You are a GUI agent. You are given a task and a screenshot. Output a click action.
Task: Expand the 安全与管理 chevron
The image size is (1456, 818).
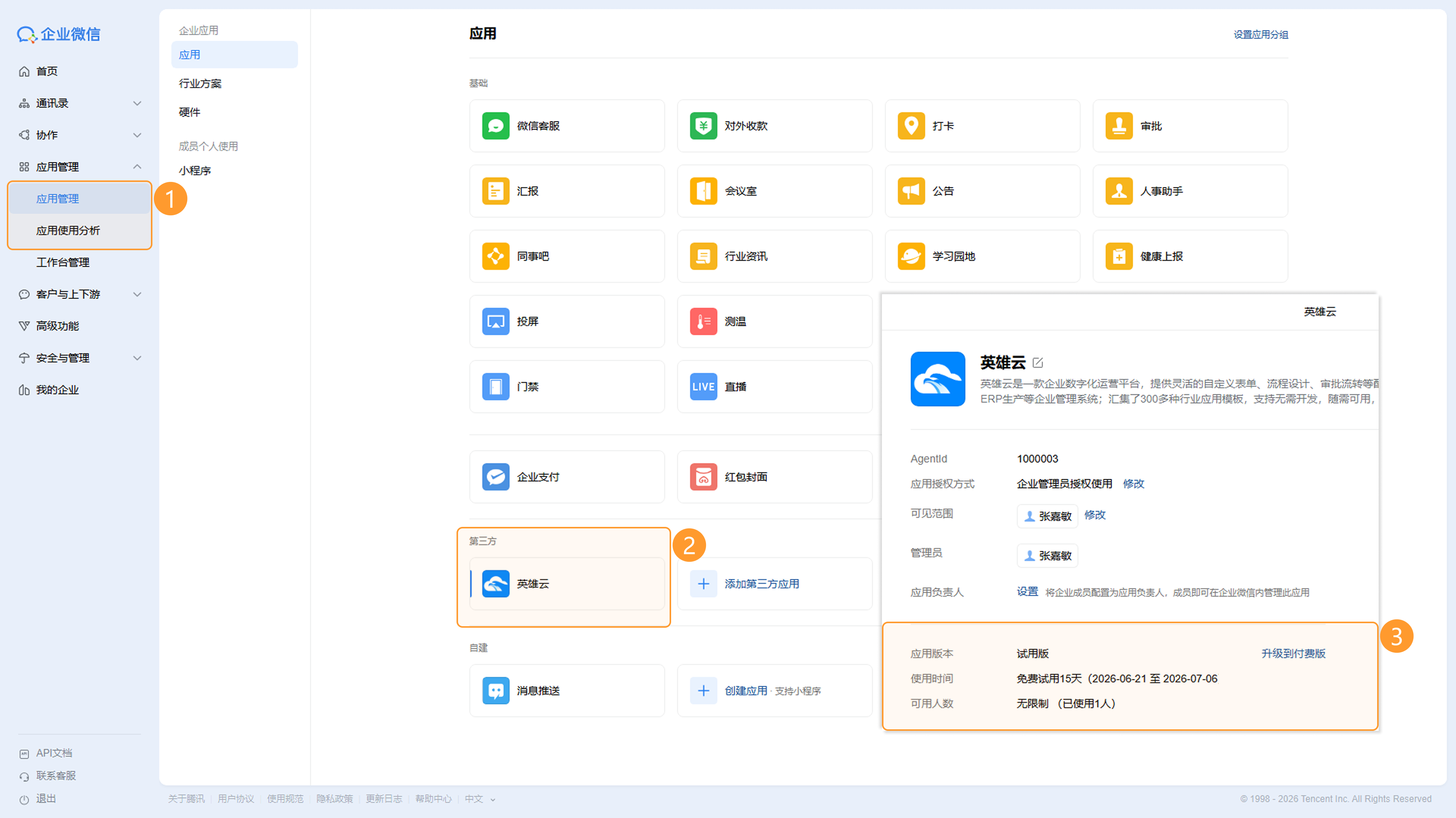(137, 358)
